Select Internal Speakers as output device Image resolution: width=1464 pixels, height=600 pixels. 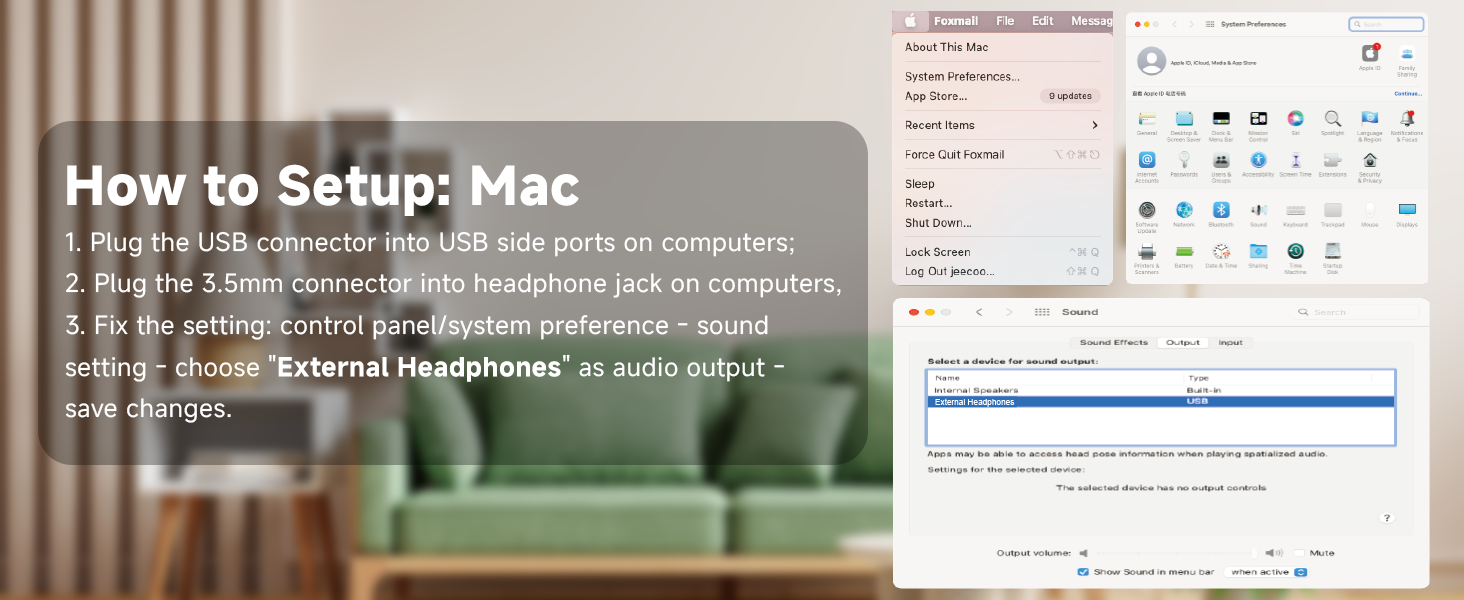tap(977, 389)
